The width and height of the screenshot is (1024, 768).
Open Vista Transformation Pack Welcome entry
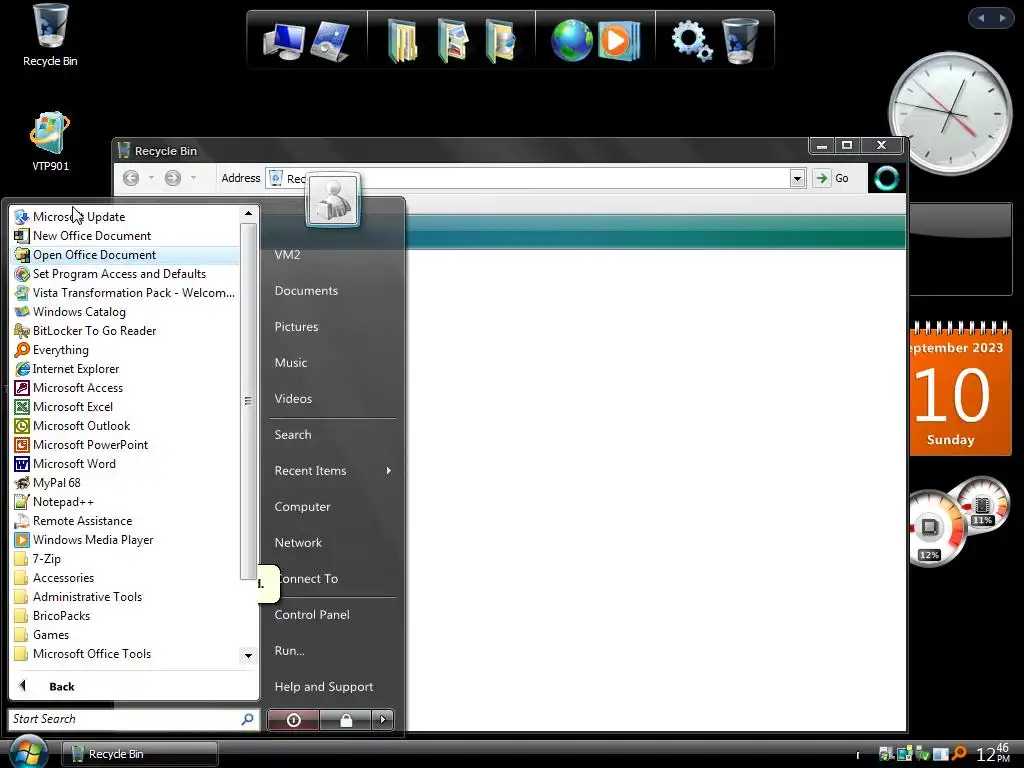point(126,293)
